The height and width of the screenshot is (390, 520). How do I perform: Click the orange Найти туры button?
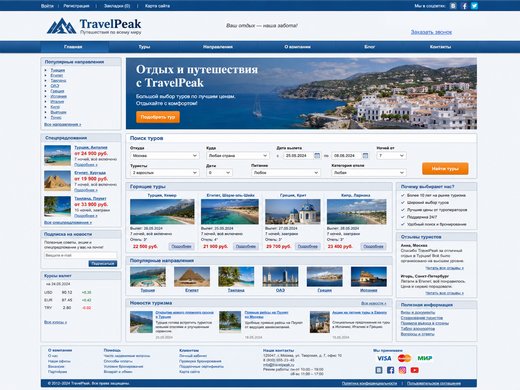(x=445, y=169)
